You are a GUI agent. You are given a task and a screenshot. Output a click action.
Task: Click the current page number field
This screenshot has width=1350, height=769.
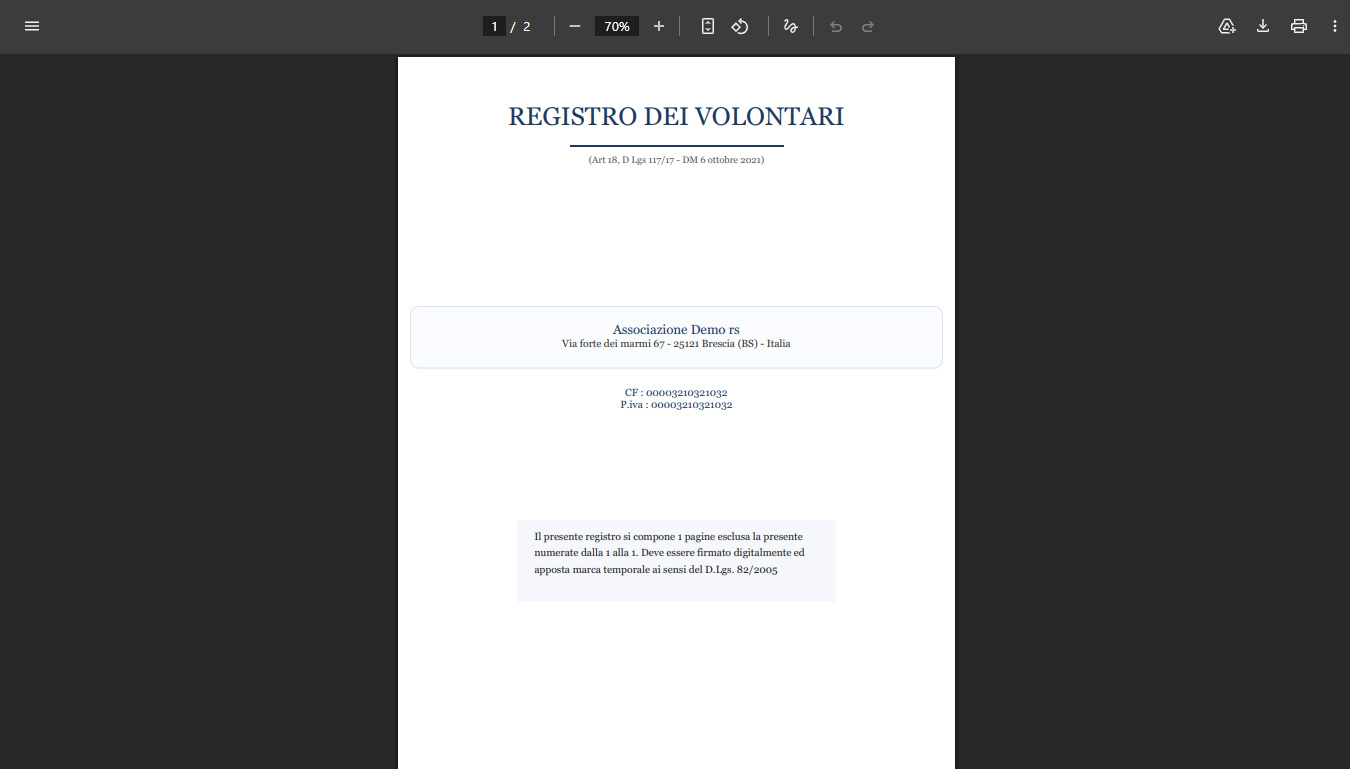pos(494,26)
